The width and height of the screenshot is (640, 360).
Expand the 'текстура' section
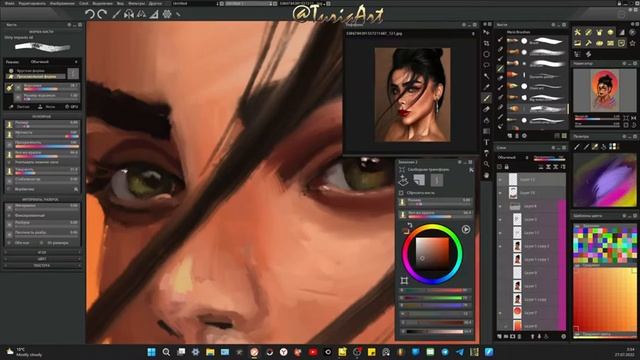pyautogui.click(x=42, y=265)
